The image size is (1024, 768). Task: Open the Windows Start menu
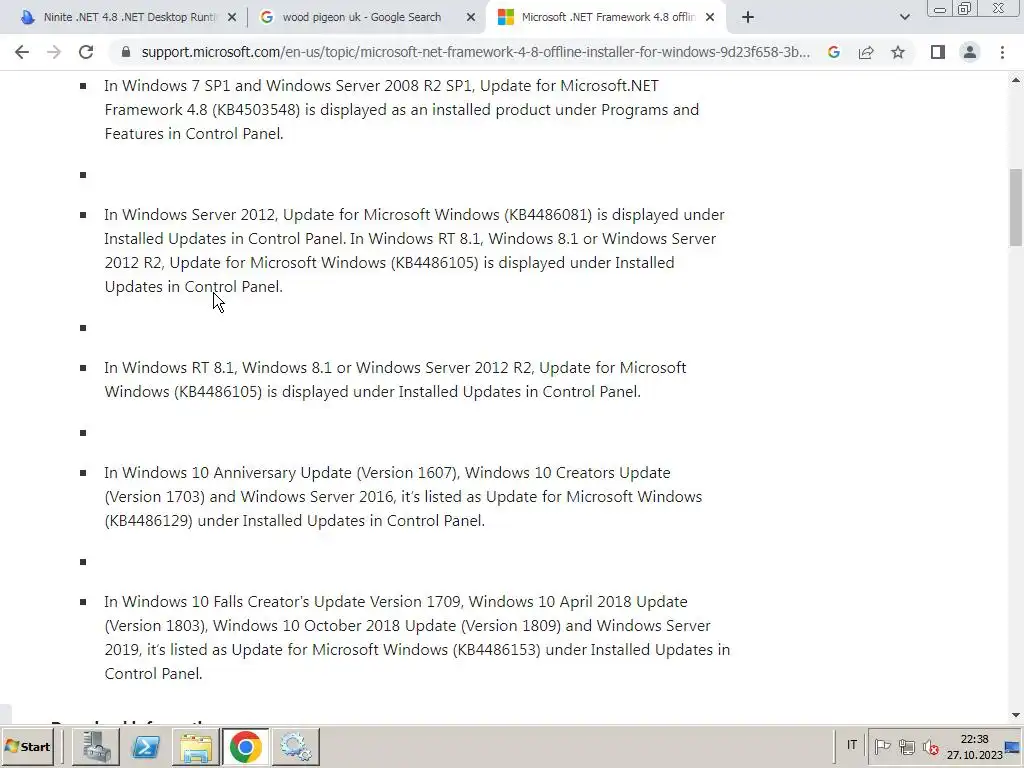coord(29,746)
